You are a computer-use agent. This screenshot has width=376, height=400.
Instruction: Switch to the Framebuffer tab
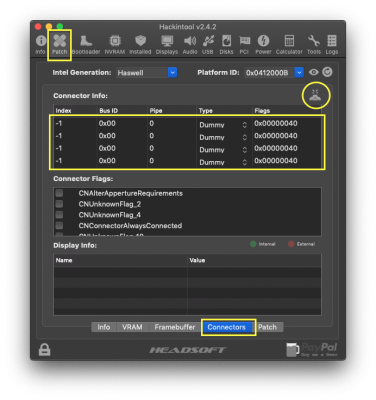tap(175, 327)
